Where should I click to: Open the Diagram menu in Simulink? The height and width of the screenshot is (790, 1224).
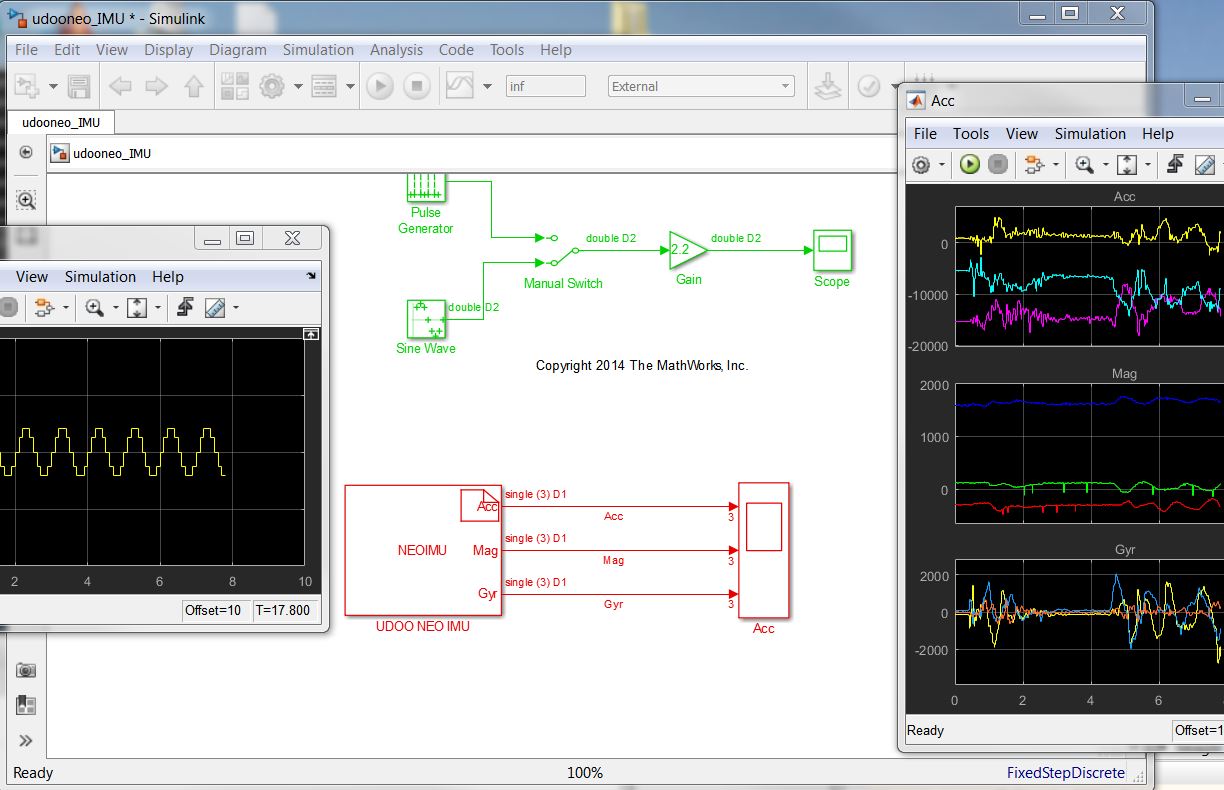[x=238, y=50]
